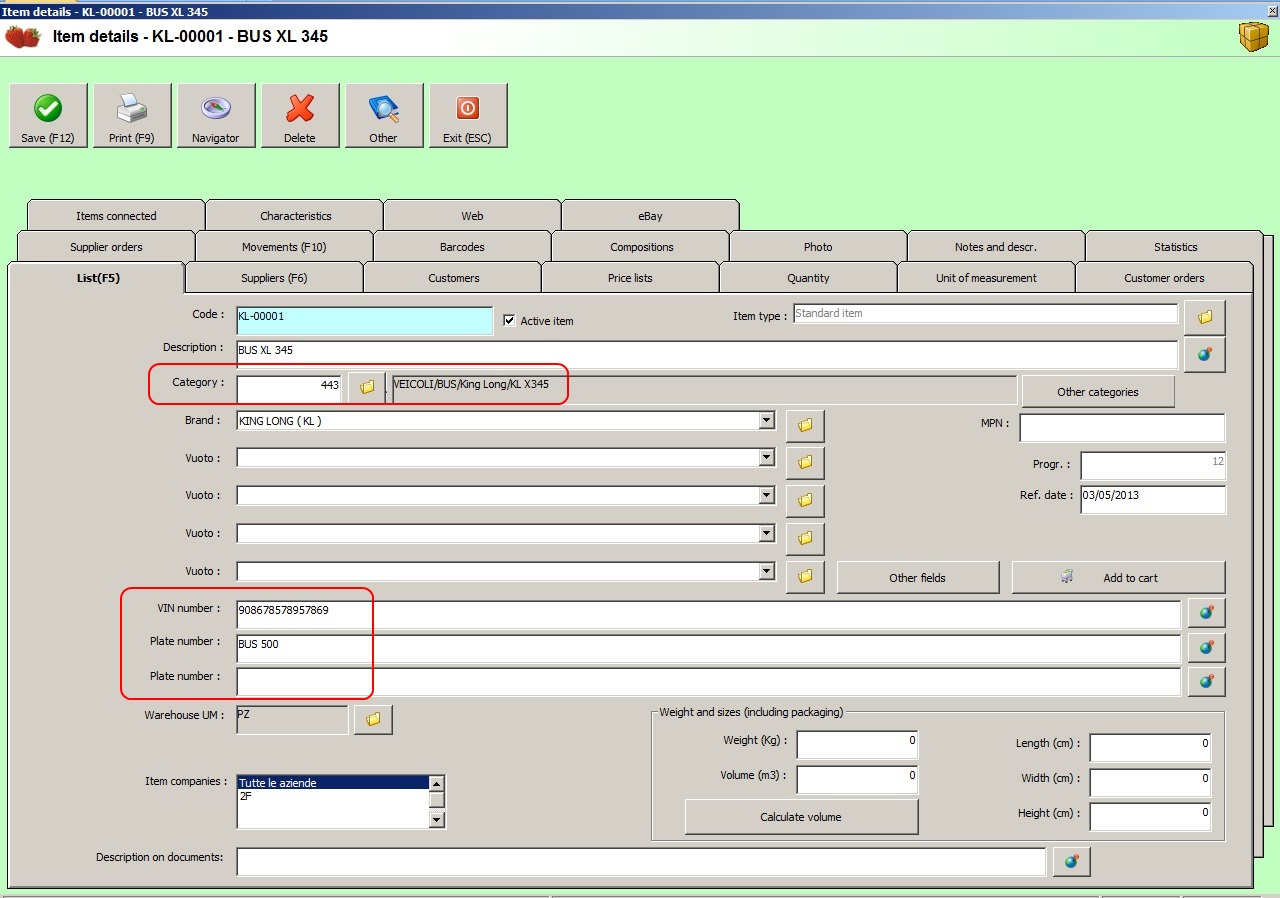
Task: Switch to the Characteristics tab
Action: coord(295,216)
